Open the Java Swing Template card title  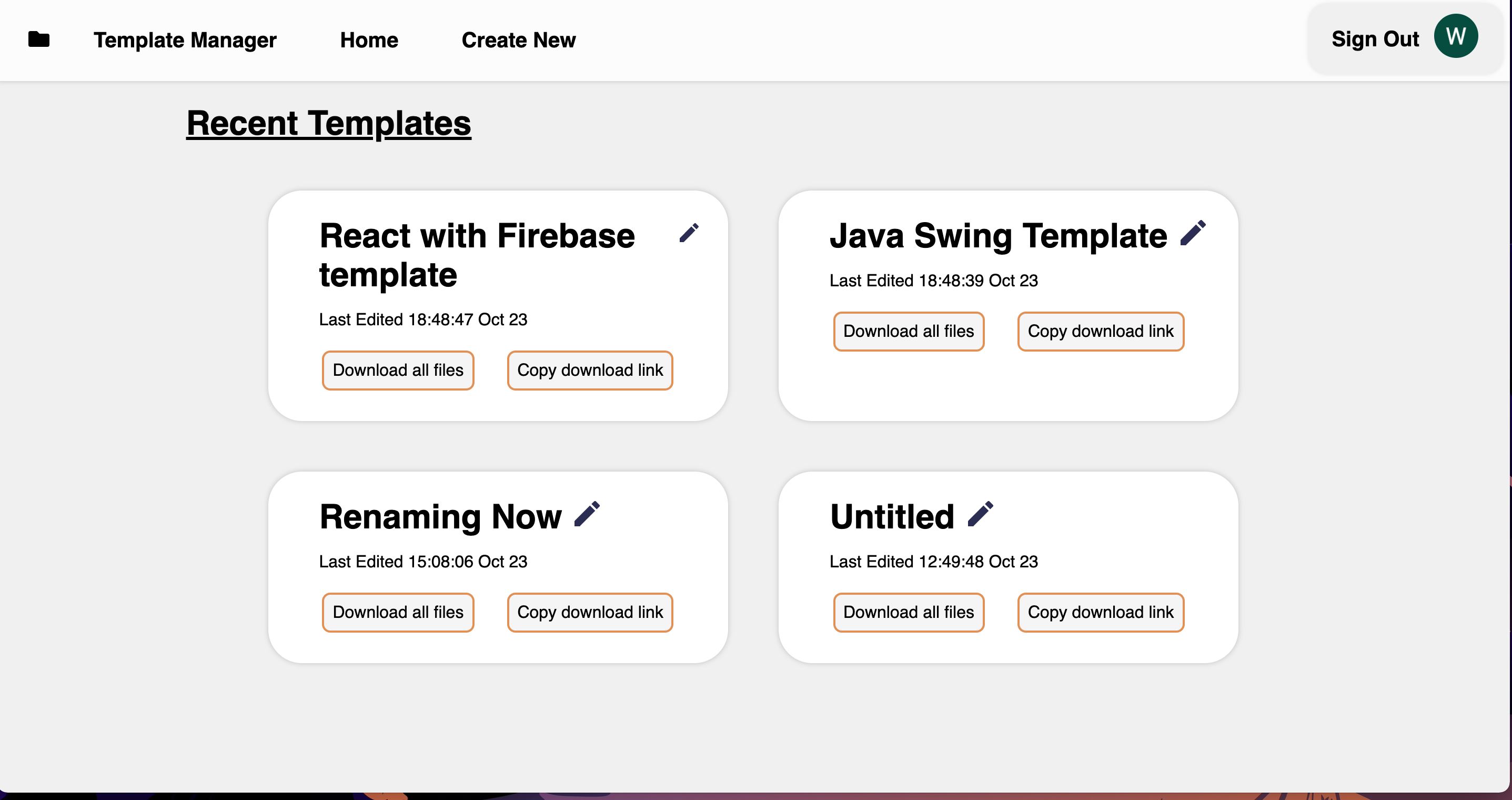pos(998,236)
